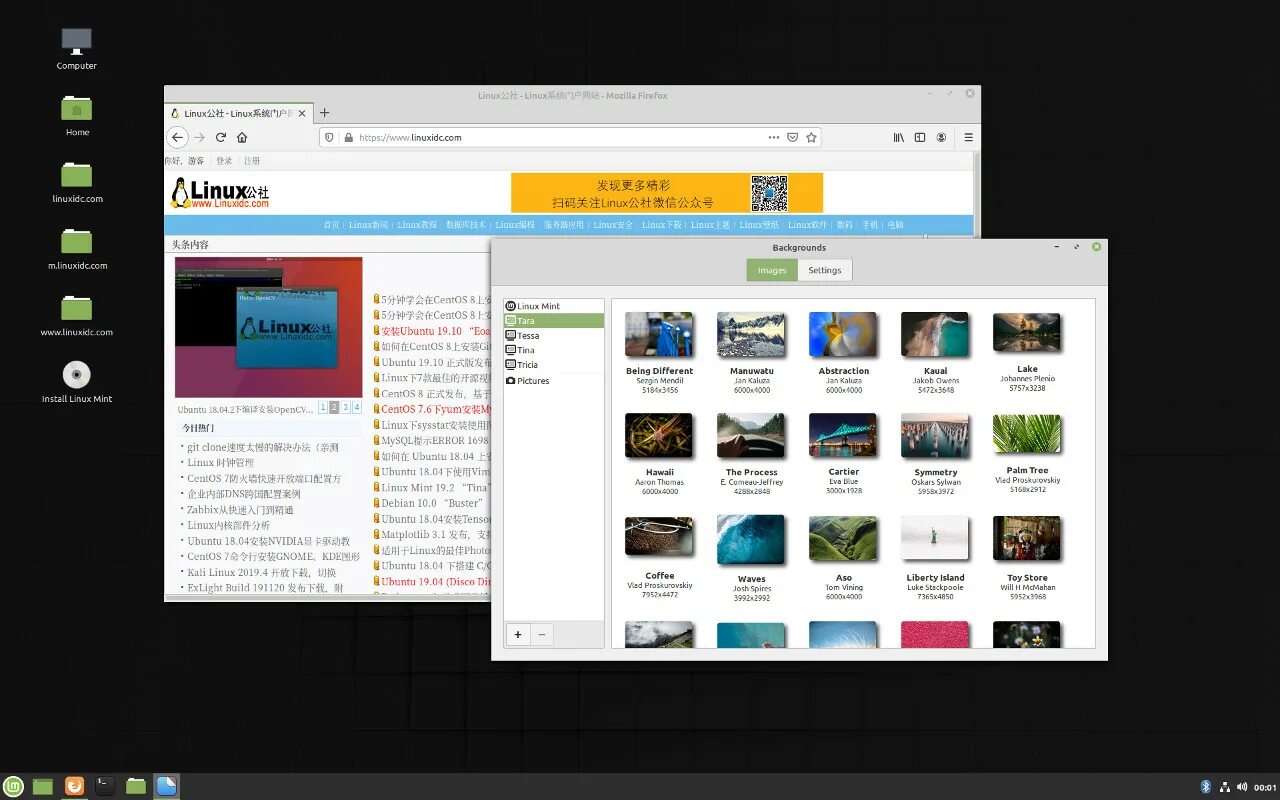The image size is (1280, 800).
Task: Add a folder with the plus button
Action: pyautogui.click(x=518, y=634)
